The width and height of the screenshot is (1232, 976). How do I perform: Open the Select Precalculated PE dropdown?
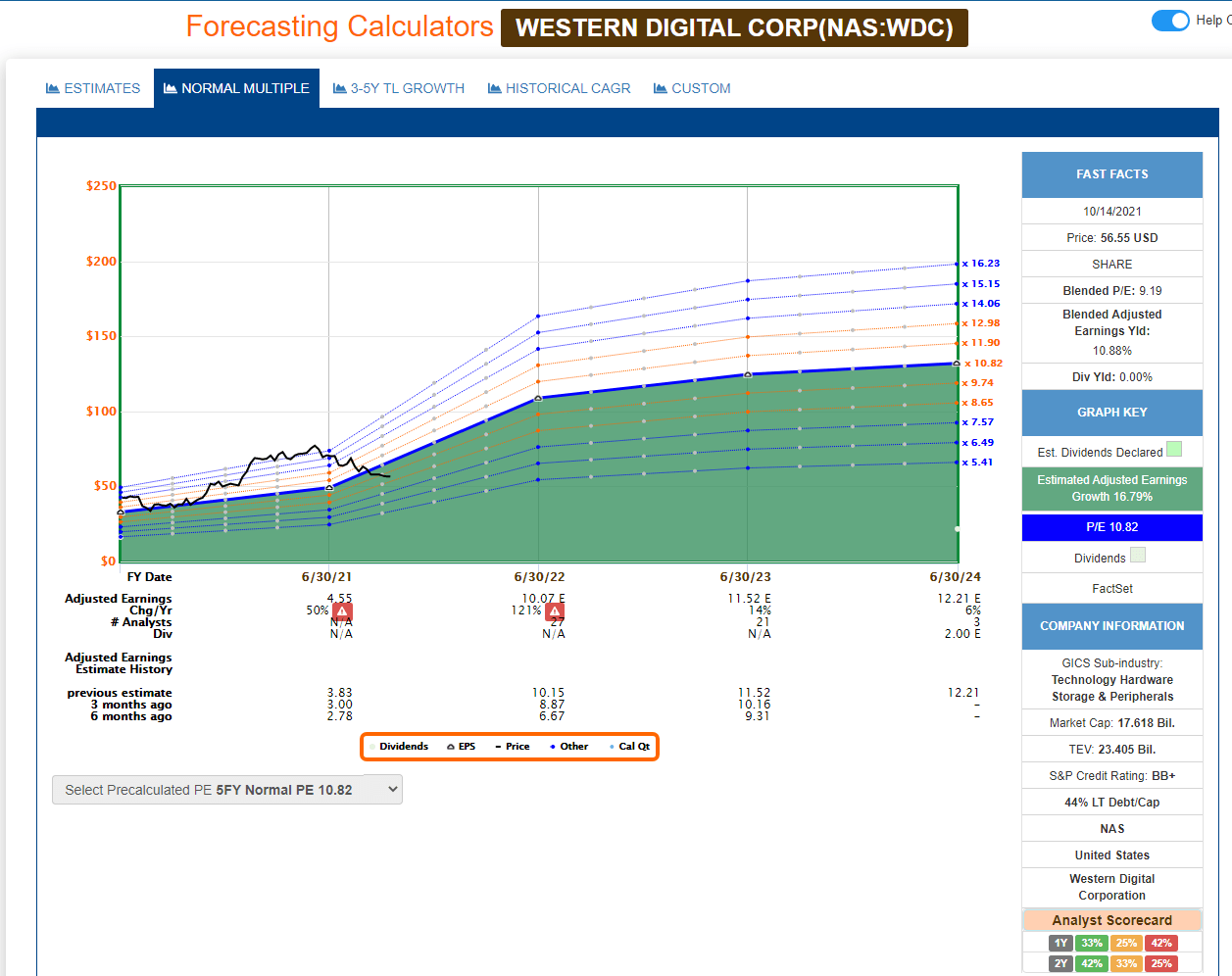click(226, 789)
